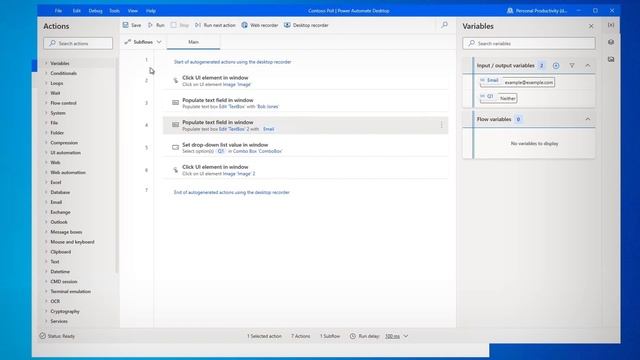Select Populate text field with 'Bob Jones'

click(305, 103)
